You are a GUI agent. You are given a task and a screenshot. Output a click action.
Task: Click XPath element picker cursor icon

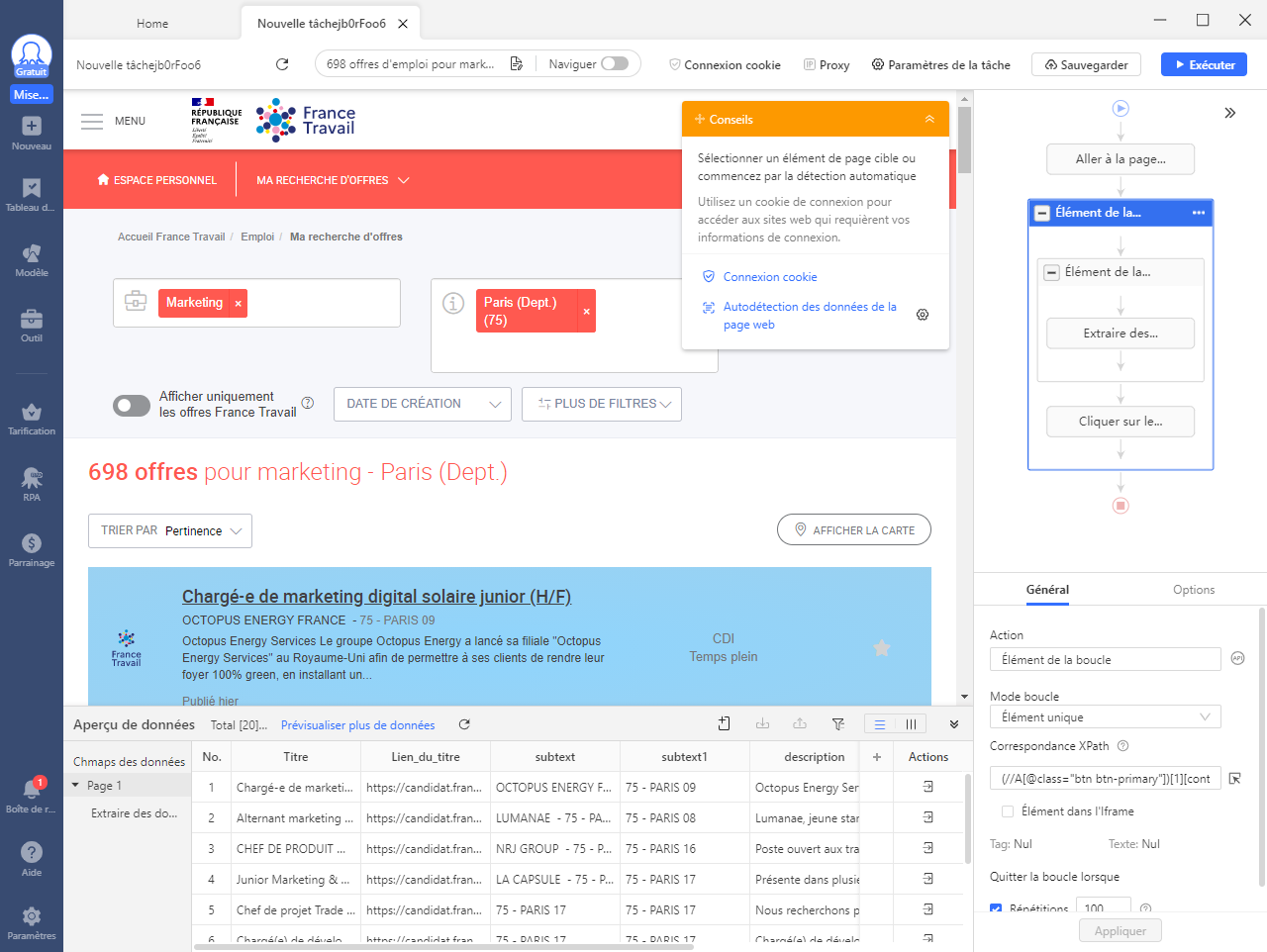[x=1235, y=779]
